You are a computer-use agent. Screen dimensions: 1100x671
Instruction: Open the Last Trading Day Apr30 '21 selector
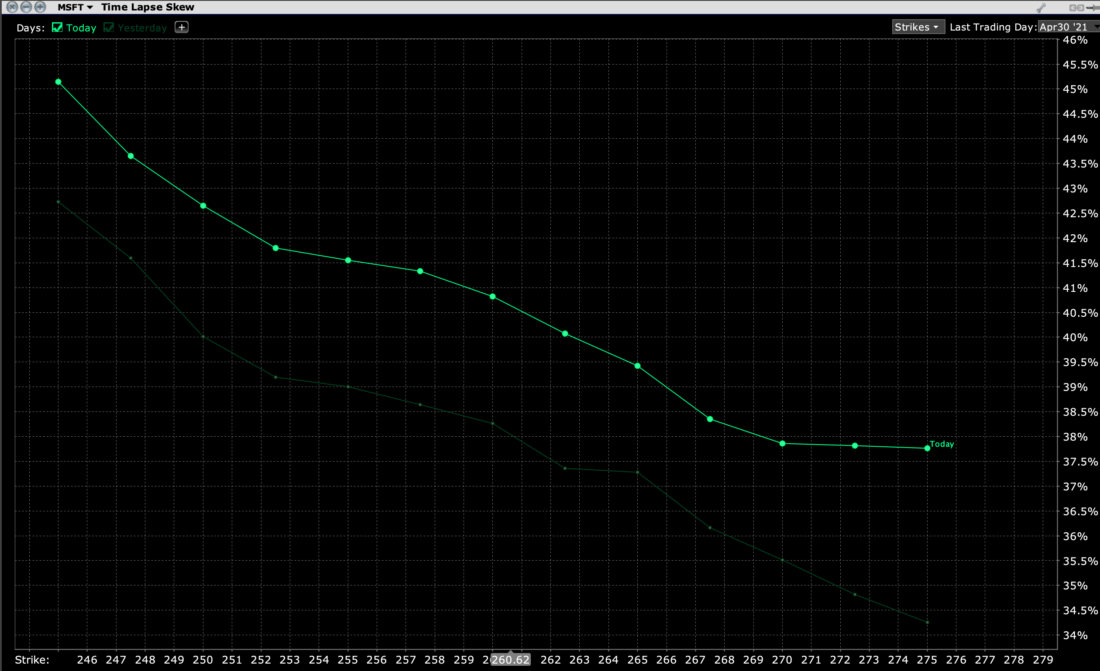click(1068, 27)
